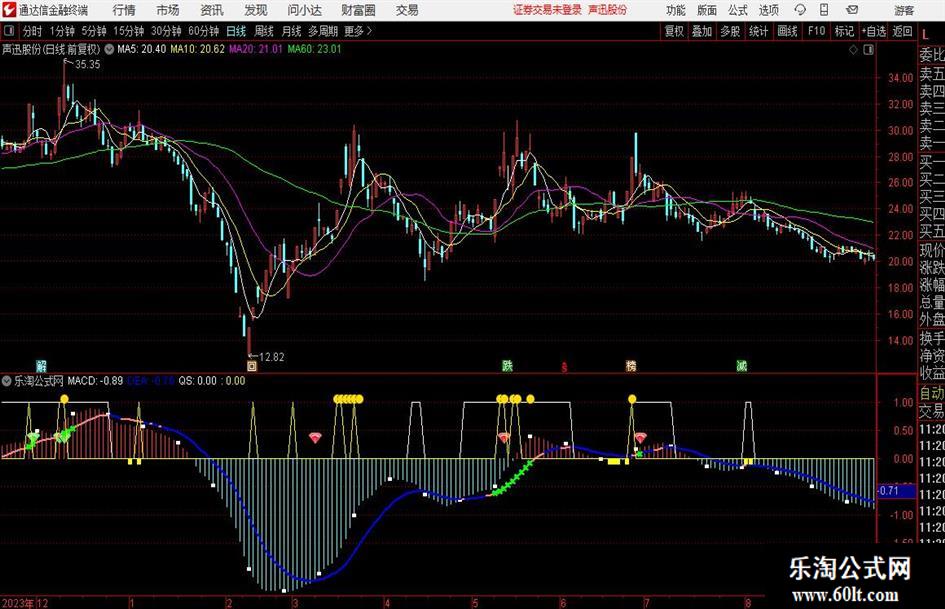Click the 多股 multi-stock button
This screenshot has height=609, width=945.
click(x=730, y=31)
